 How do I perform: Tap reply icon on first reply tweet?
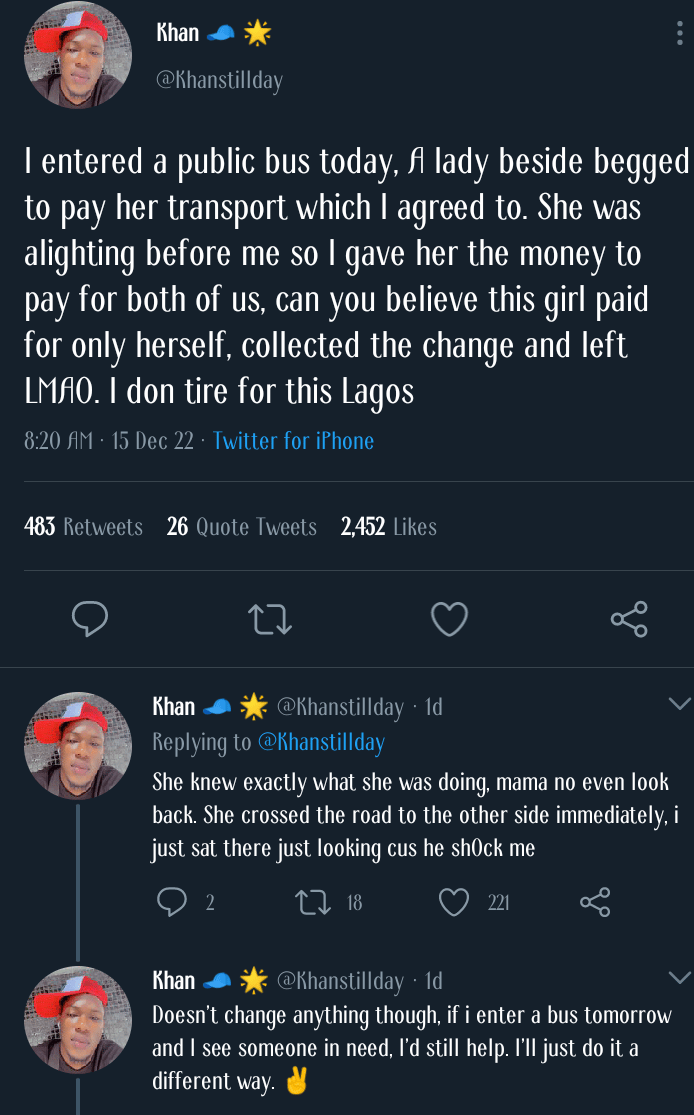tap(172, 903)
